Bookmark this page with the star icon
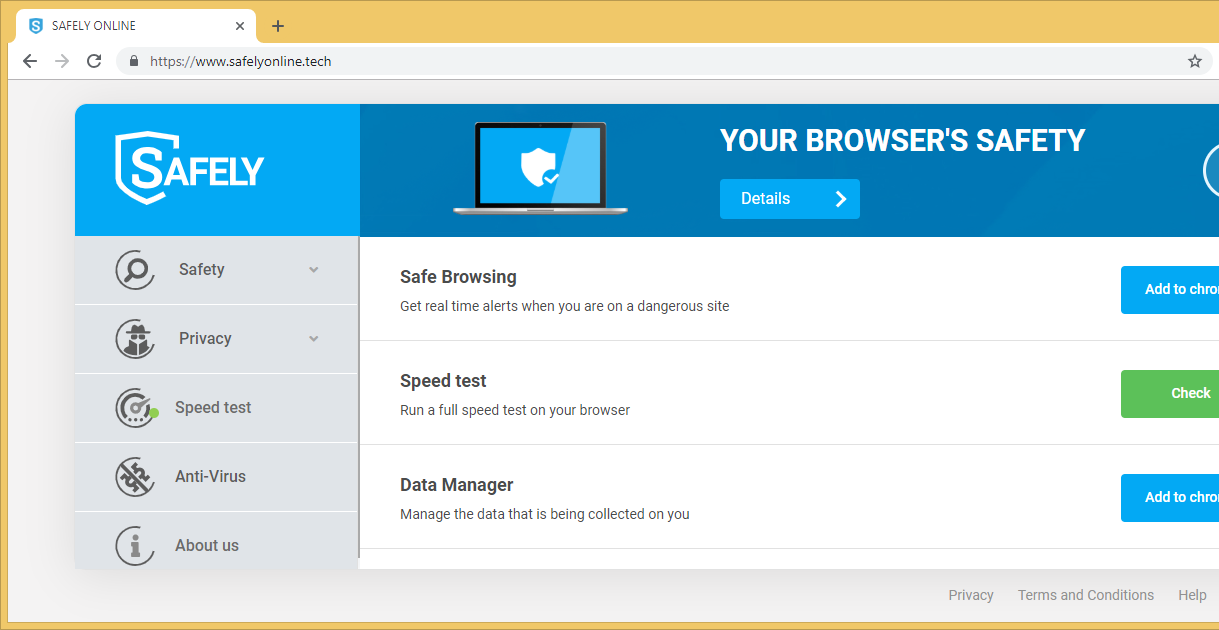Viewport: 1219px width, 630px height. click(1194, 61)
